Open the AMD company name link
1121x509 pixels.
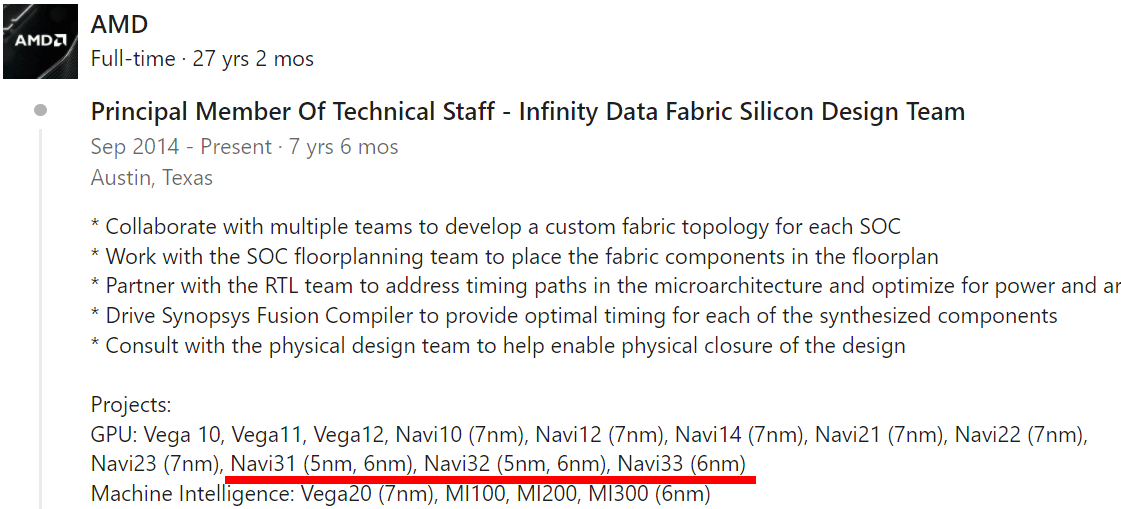point(117,23)
